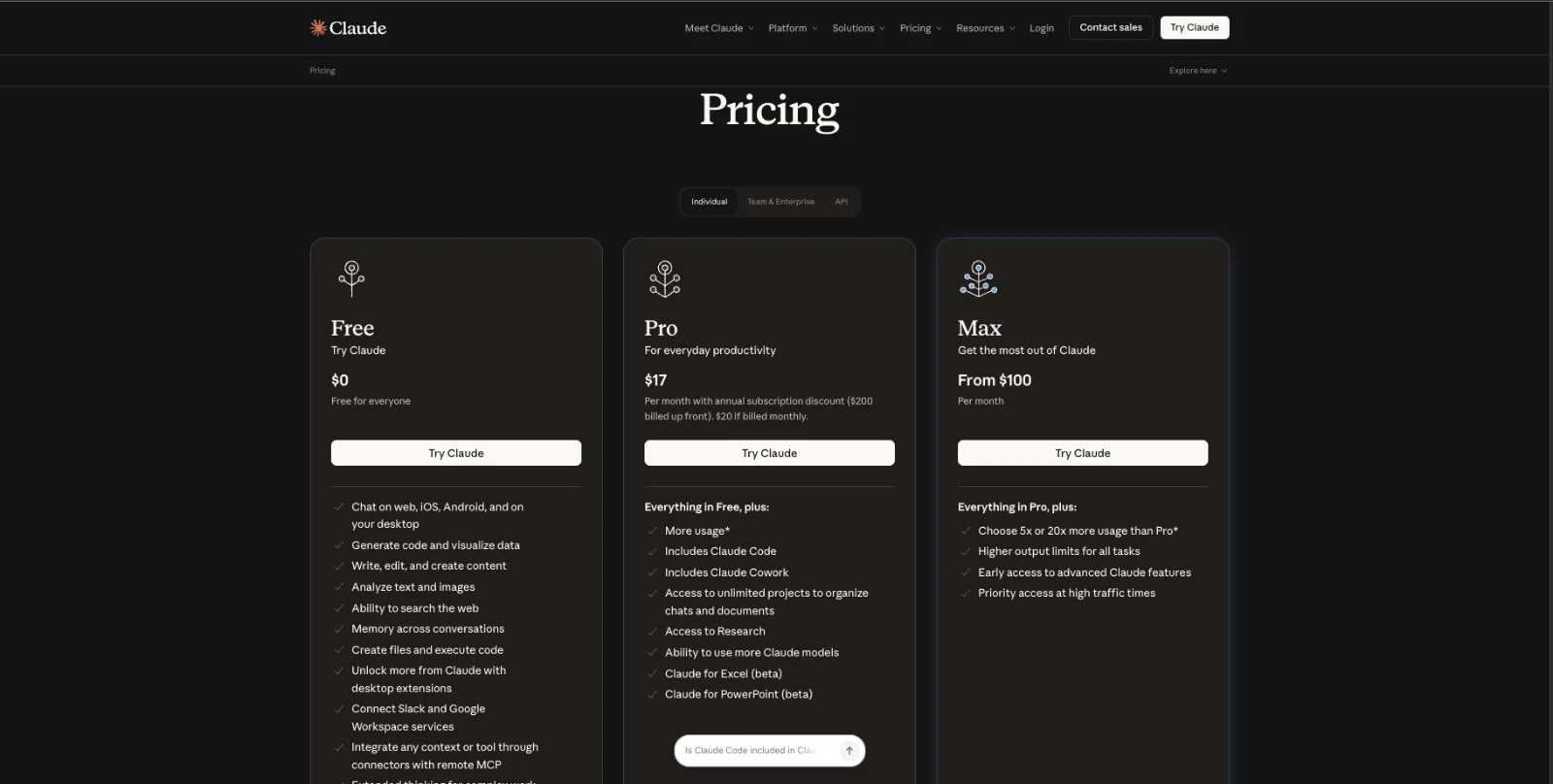The image size is (1553, 784).
Task: Click the Pro plan branching icon
Action: click(665, 278)
